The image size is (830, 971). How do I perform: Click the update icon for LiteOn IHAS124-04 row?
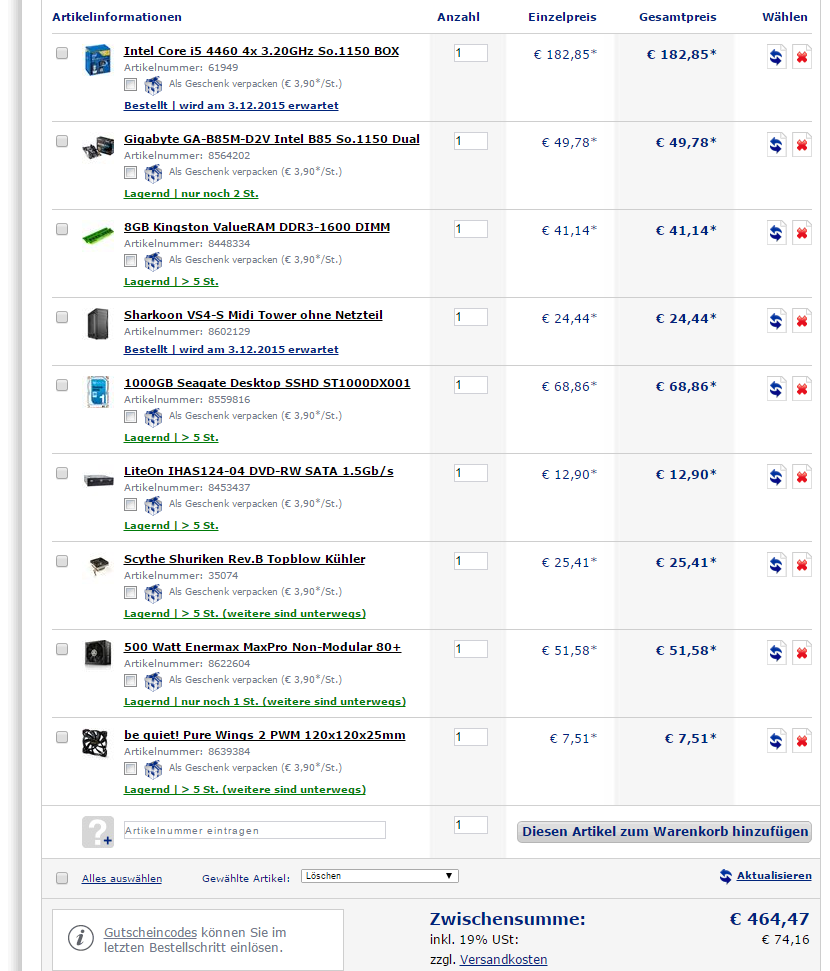pos(776,477)
